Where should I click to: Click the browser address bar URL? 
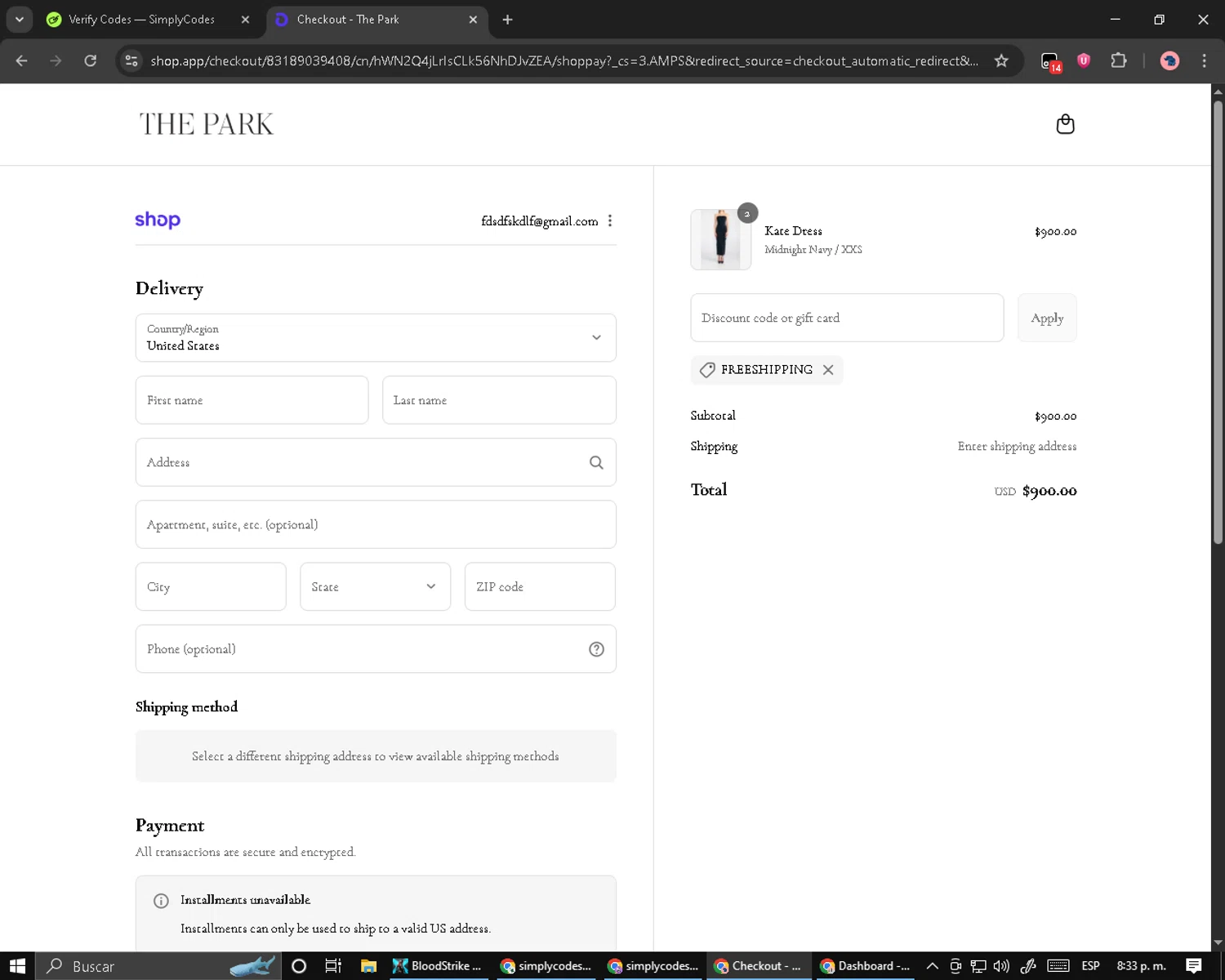tap(563, 60)
